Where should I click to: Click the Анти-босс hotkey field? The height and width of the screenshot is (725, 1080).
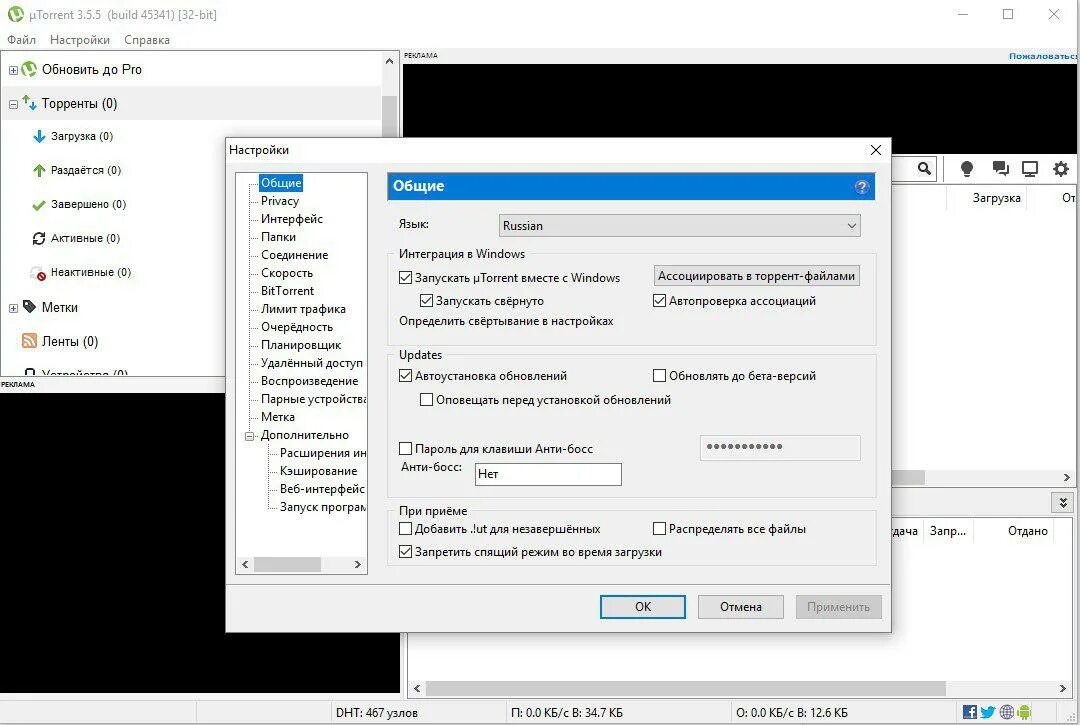(x=548, y=474)
